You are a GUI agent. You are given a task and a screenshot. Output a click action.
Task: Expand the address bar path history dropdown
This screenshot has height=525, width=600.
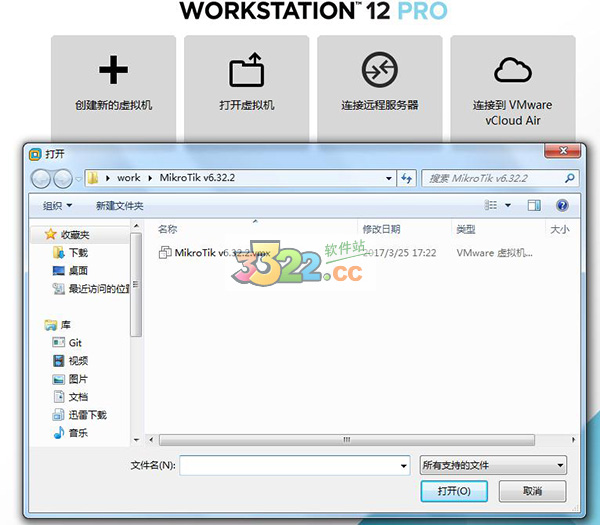389,178
